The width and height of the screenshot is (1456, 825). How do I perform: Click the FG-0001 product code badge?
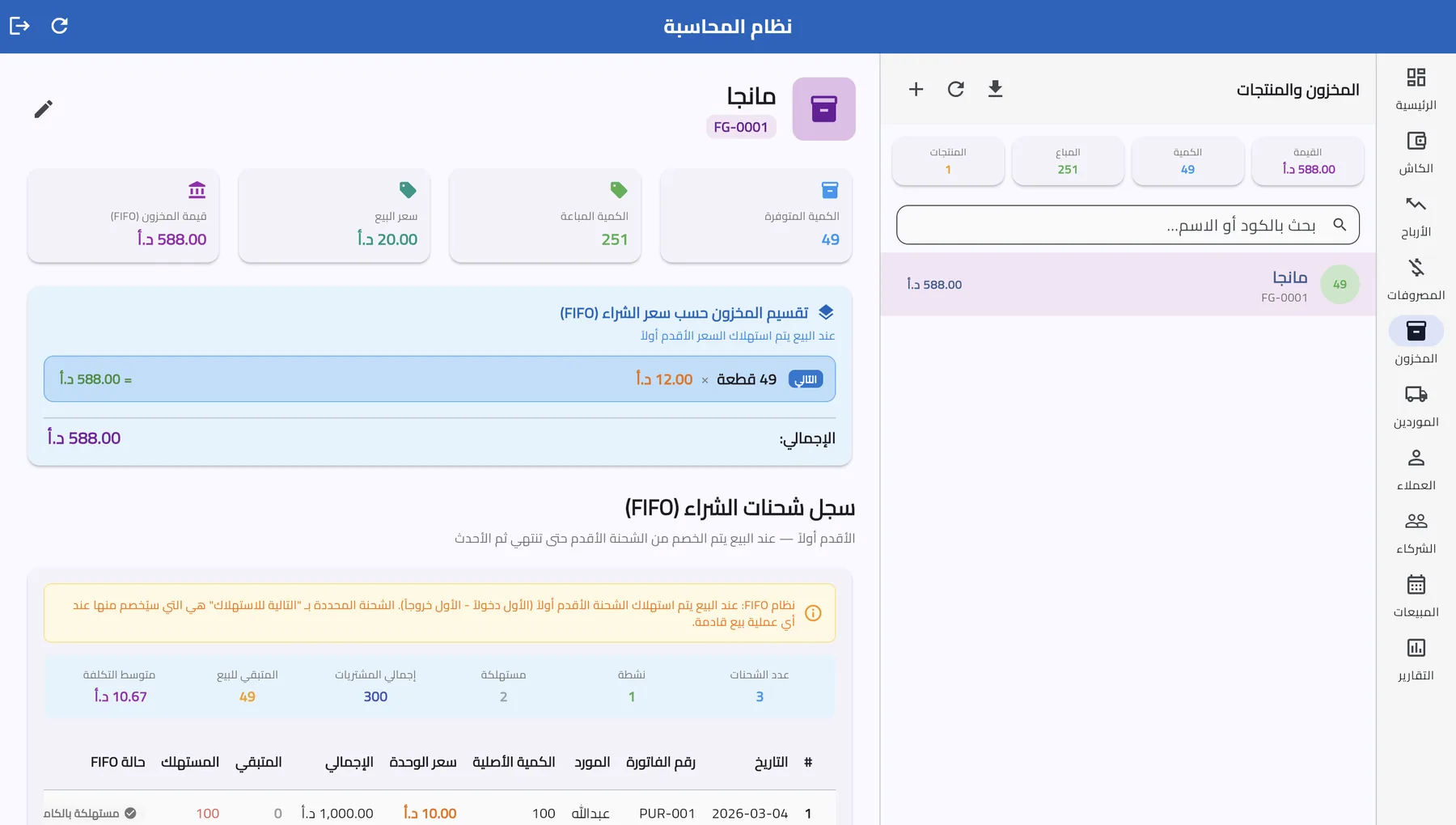click(741, 127)
